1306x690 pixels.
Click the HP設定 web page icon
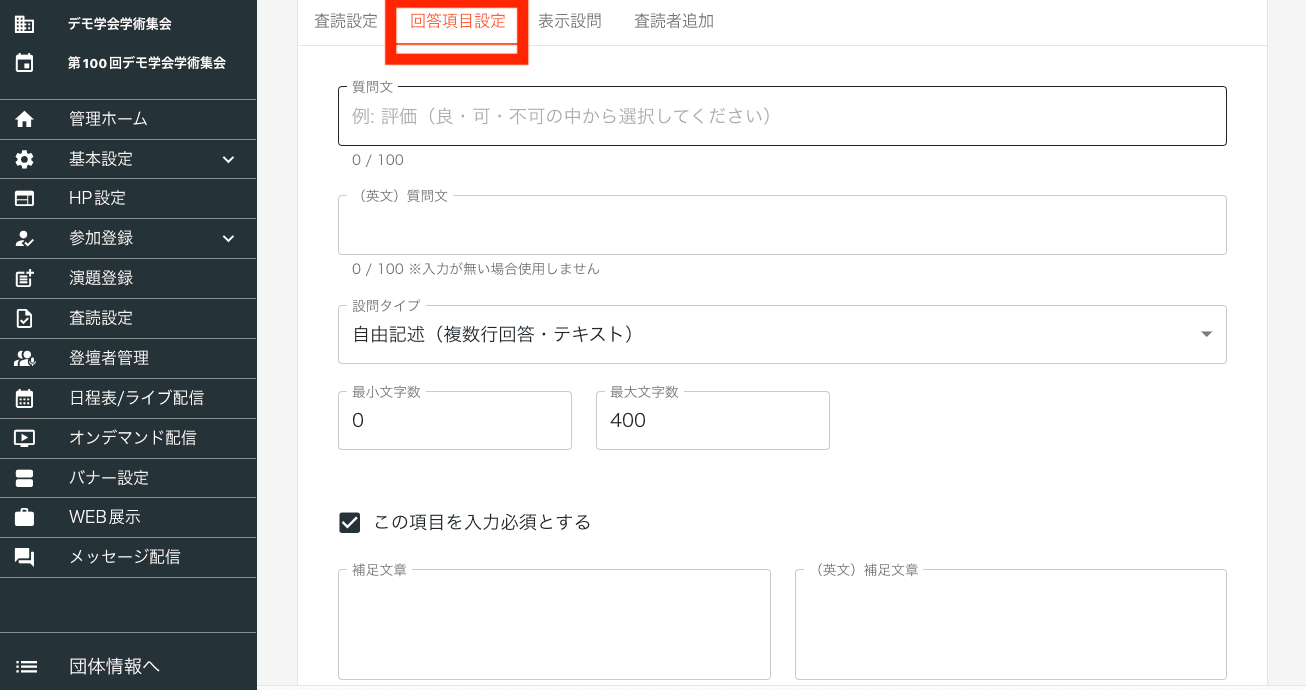coord(25,198)
